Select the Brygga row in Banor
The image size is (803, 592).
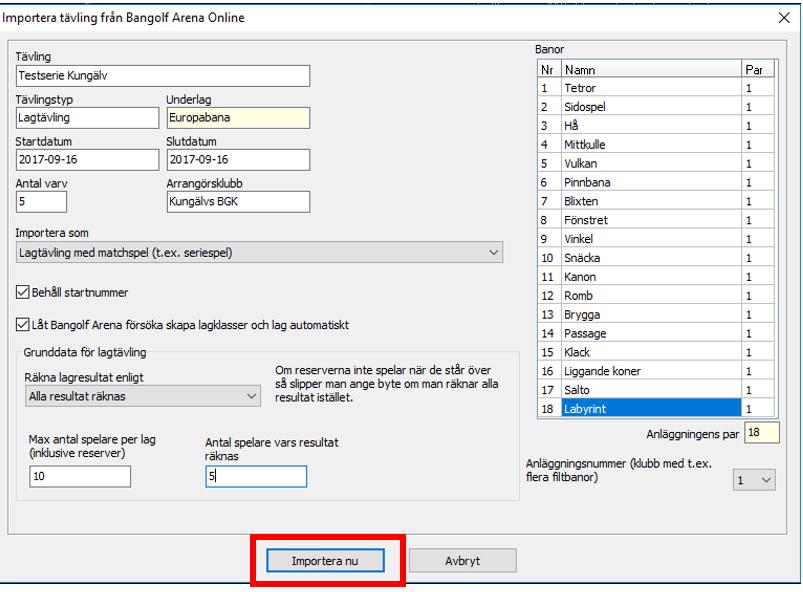point(656,315)
